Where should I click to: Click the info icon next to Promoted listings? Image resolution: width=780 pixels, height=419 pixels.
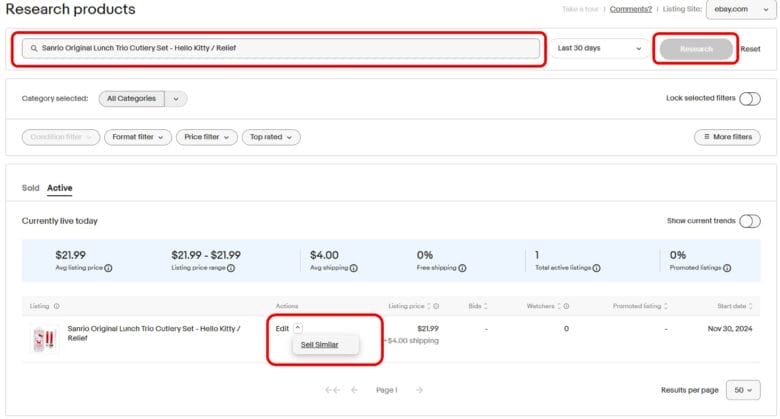727,268
